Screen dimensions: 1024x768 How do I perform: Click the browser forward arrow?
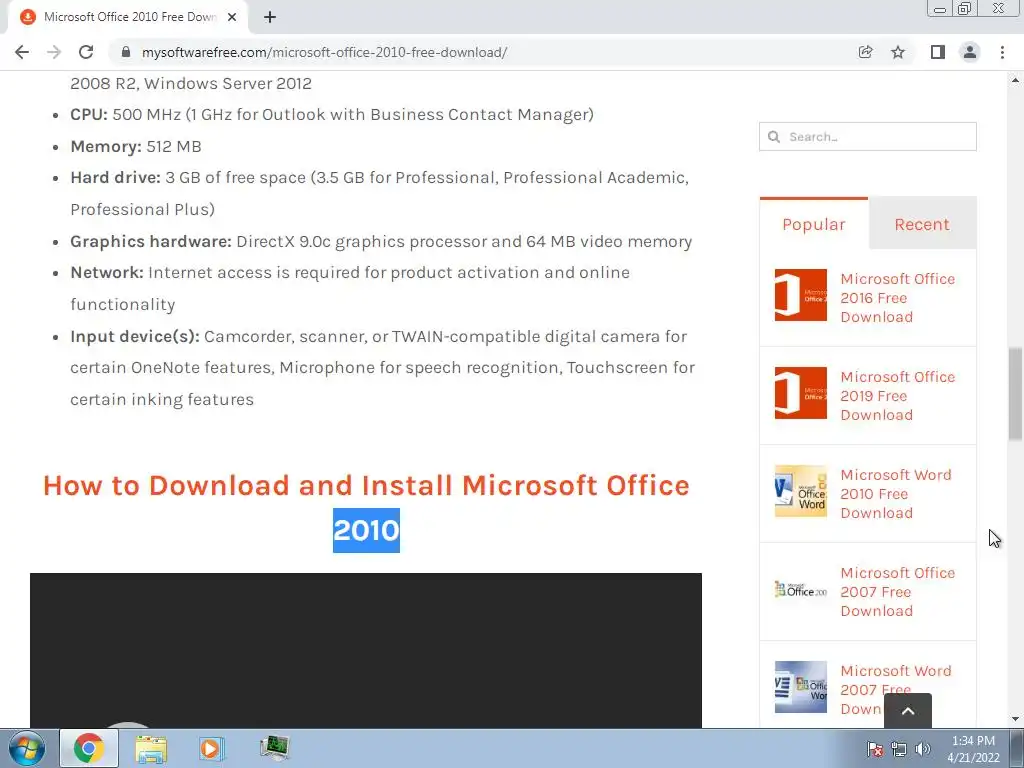point(54,52)
